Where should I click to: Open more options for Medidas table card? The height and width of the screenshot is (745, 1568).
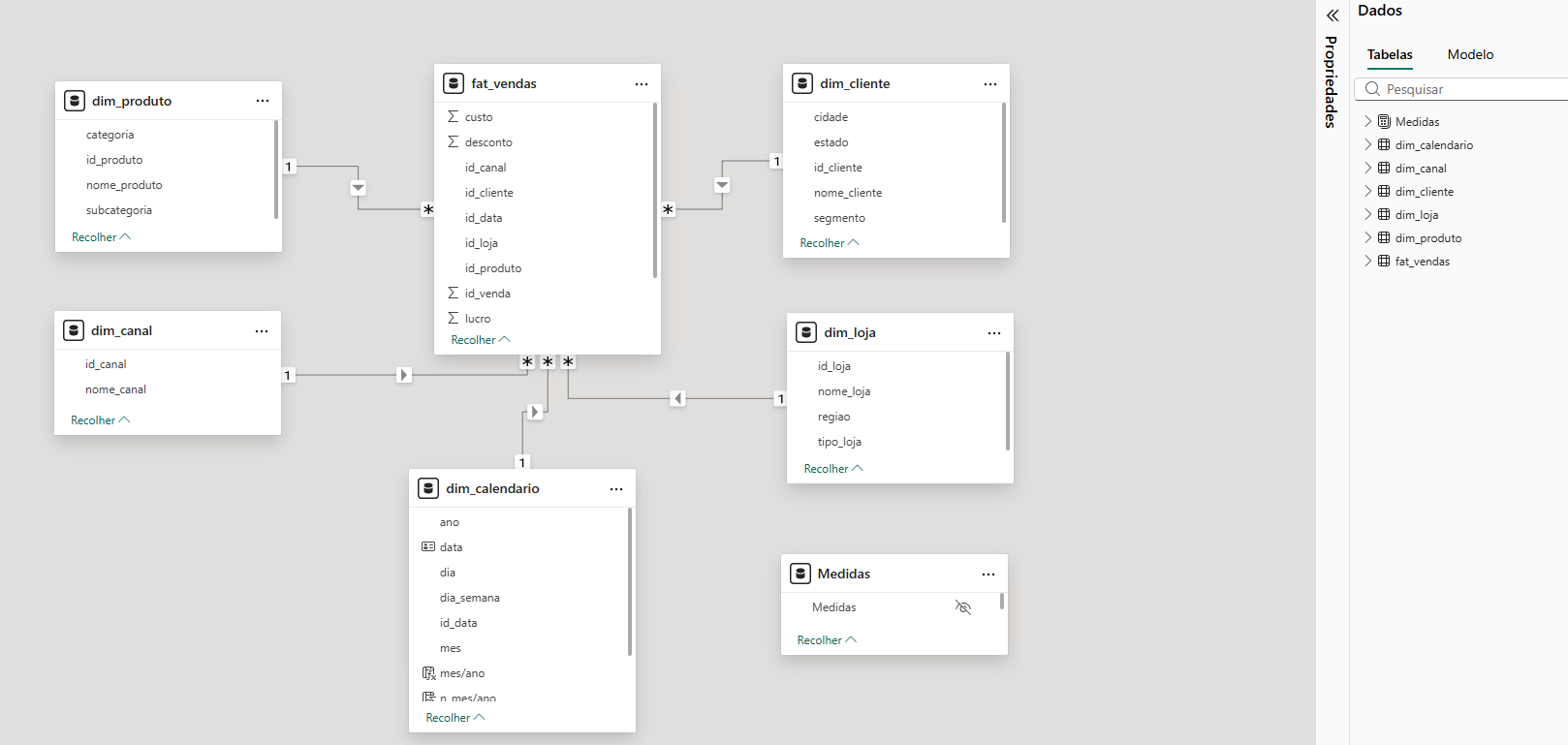tap(988, 574)
